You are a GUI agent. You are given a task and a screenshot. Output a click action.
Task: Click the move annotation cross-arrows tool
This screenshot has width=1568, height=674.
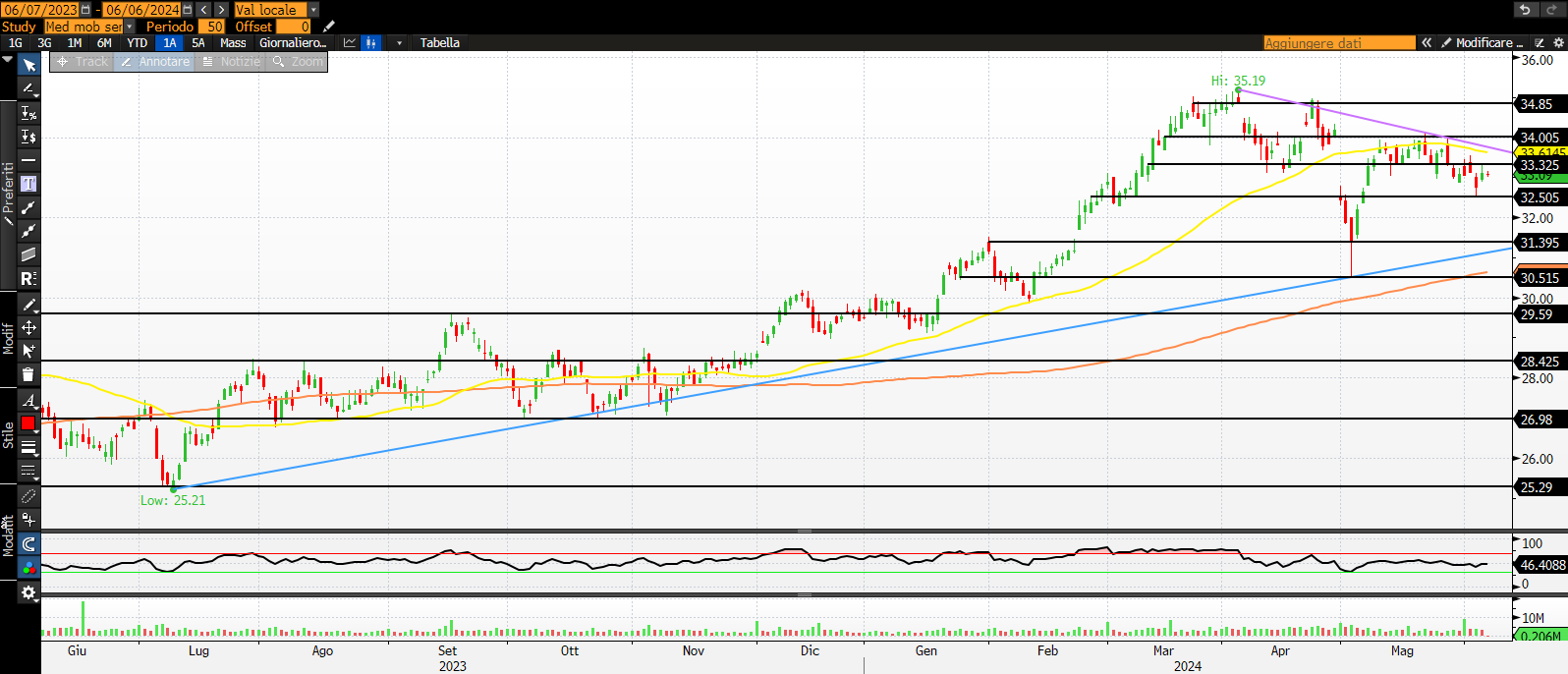(x=28, y=327)
